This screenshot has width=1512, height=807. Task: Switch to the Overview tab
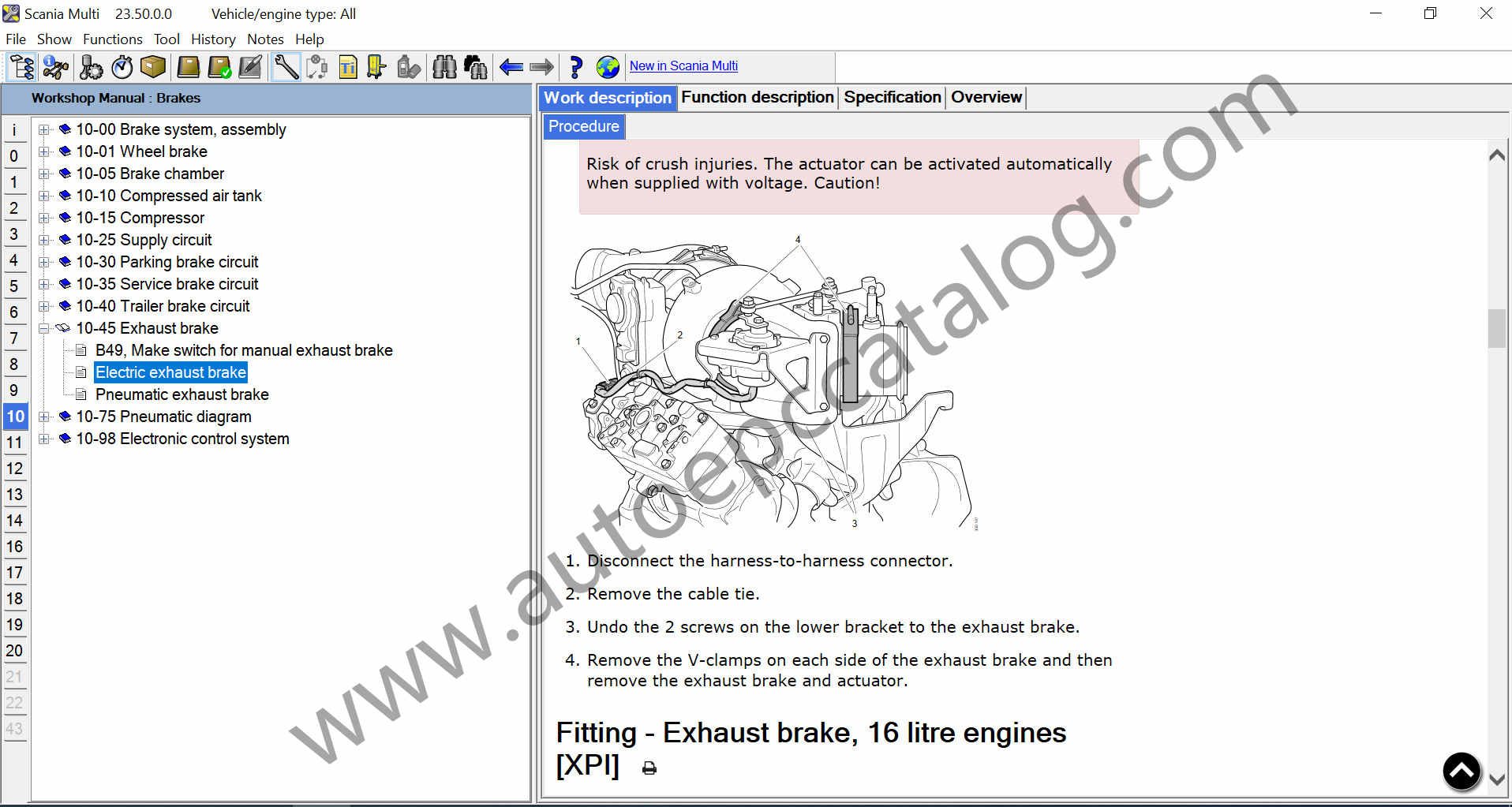986,97
